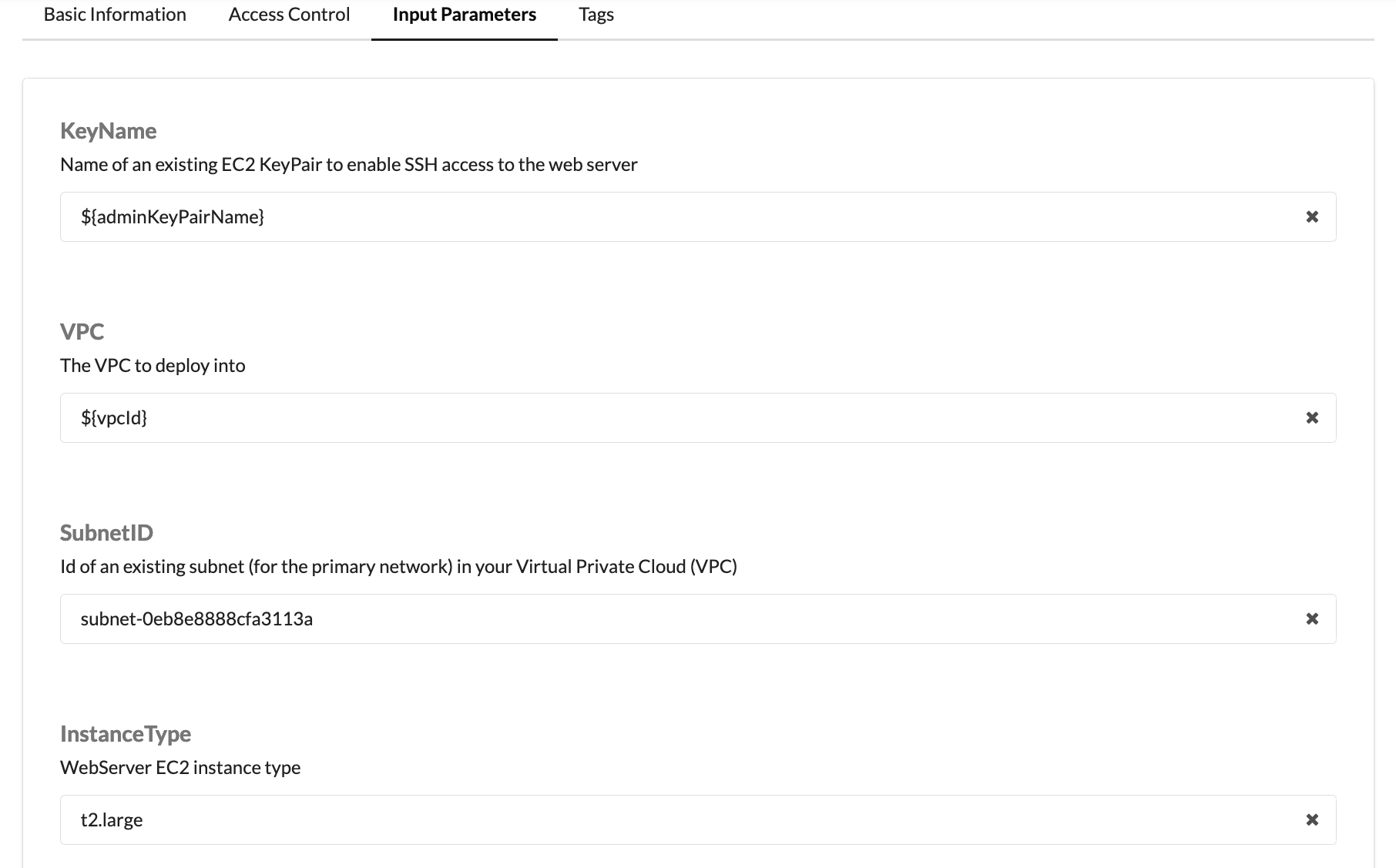Click the X icon next to subnet-0eb8e8888cfa3113a

click(x=1312, y=618)
